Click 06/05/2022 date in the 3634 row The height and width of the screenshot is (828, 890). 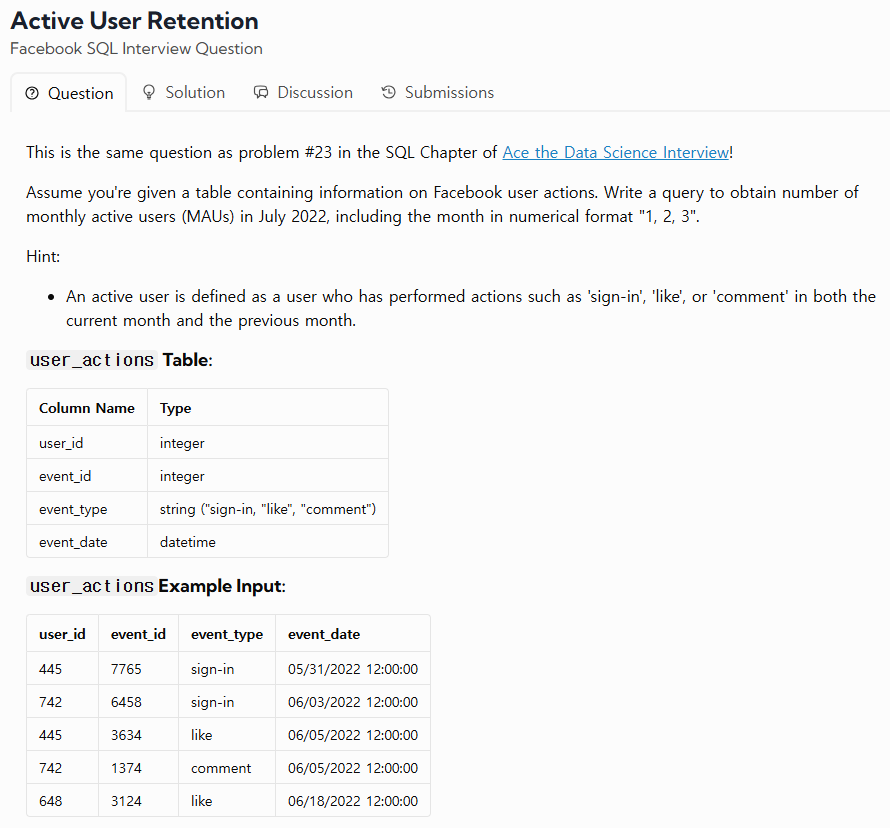[x=353, y=735]
